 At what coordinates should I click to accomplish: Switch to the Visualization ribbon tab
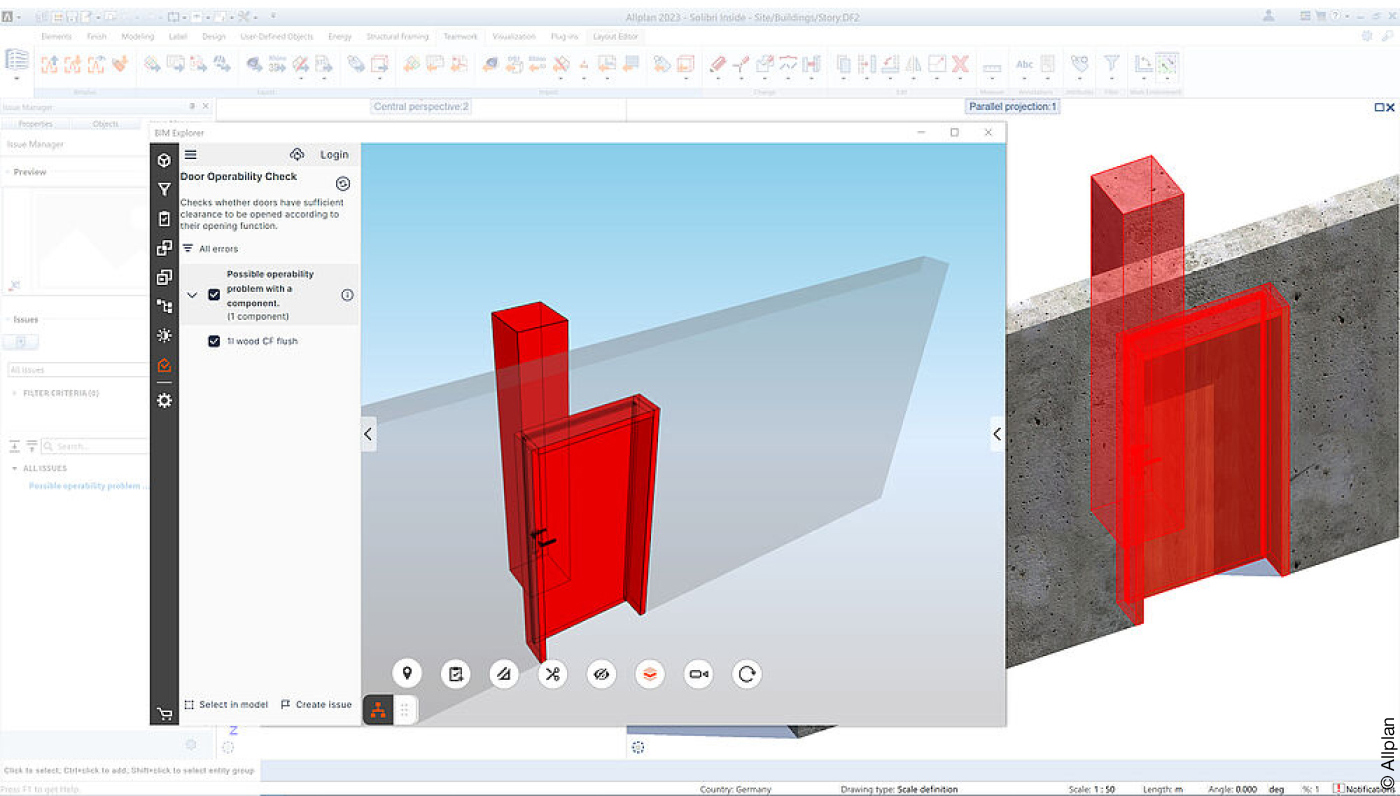pyautogui.click(x=513, y=36)
